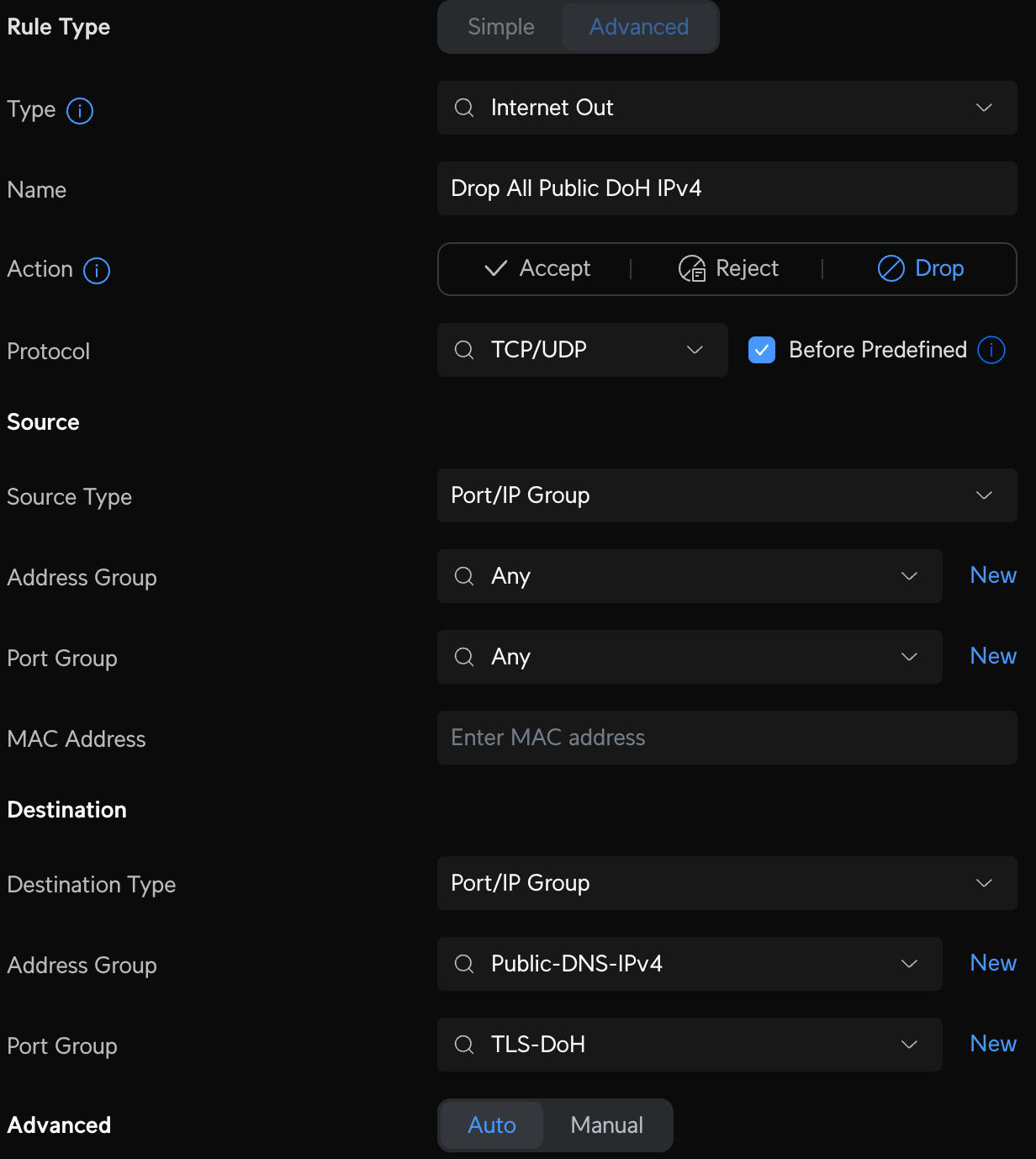
Task: Expand the Destination Type dropdown
Action: coord(984,883)
